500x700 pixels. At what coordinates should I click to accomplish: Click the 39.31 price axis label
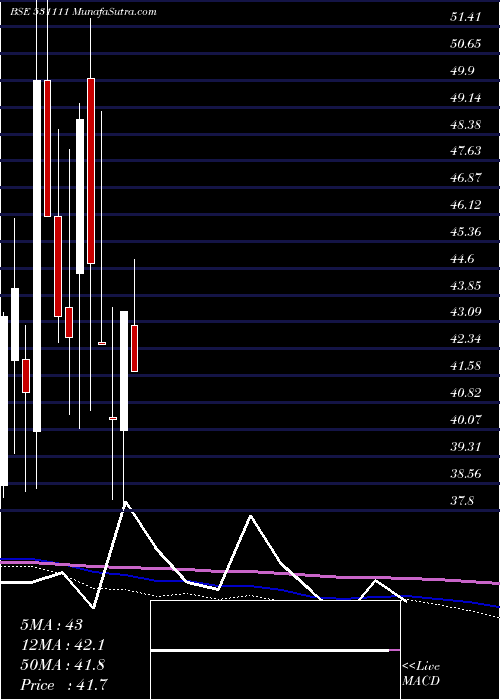pos(466,446)
